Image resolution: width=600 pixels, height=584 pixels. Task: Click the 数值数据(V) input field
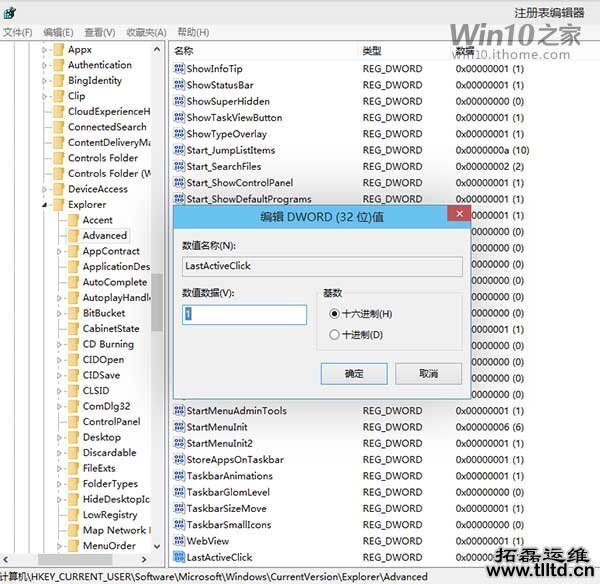click(245, 315)
